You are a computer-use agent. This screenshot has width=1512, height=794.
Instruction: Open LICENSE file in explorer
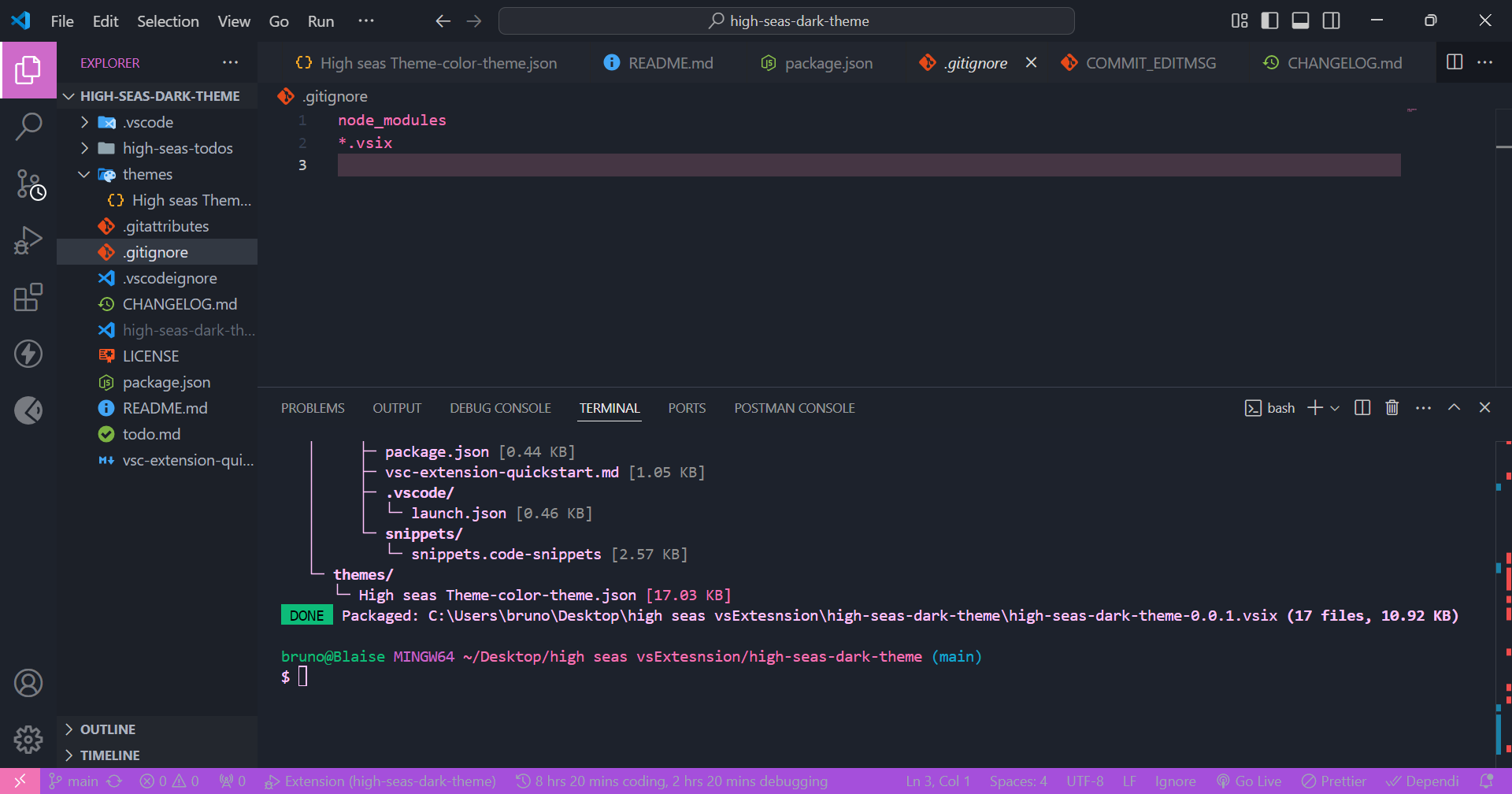157,356
